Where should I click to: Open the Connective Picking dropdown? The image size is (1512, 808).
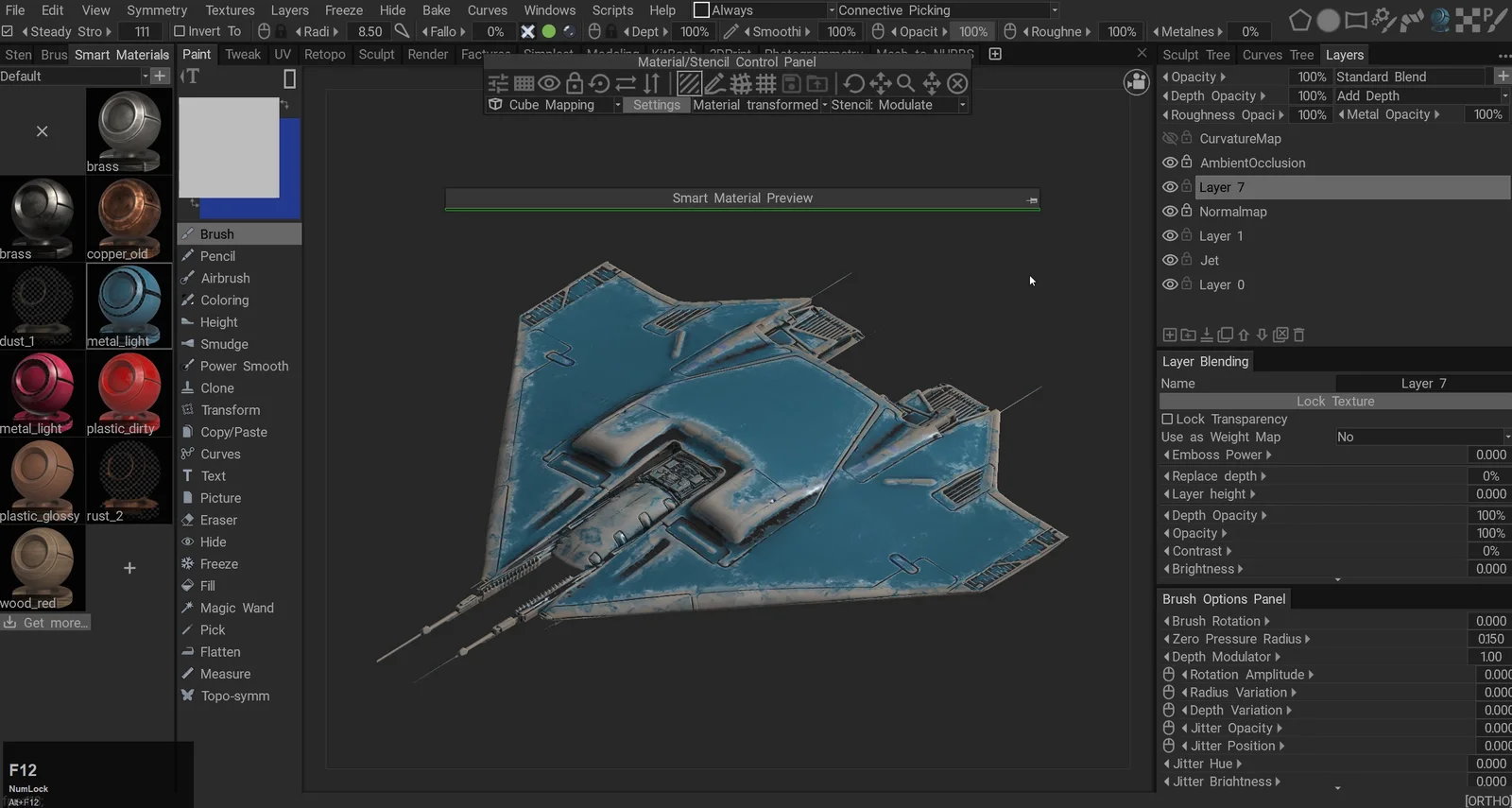tap(948, 10)
